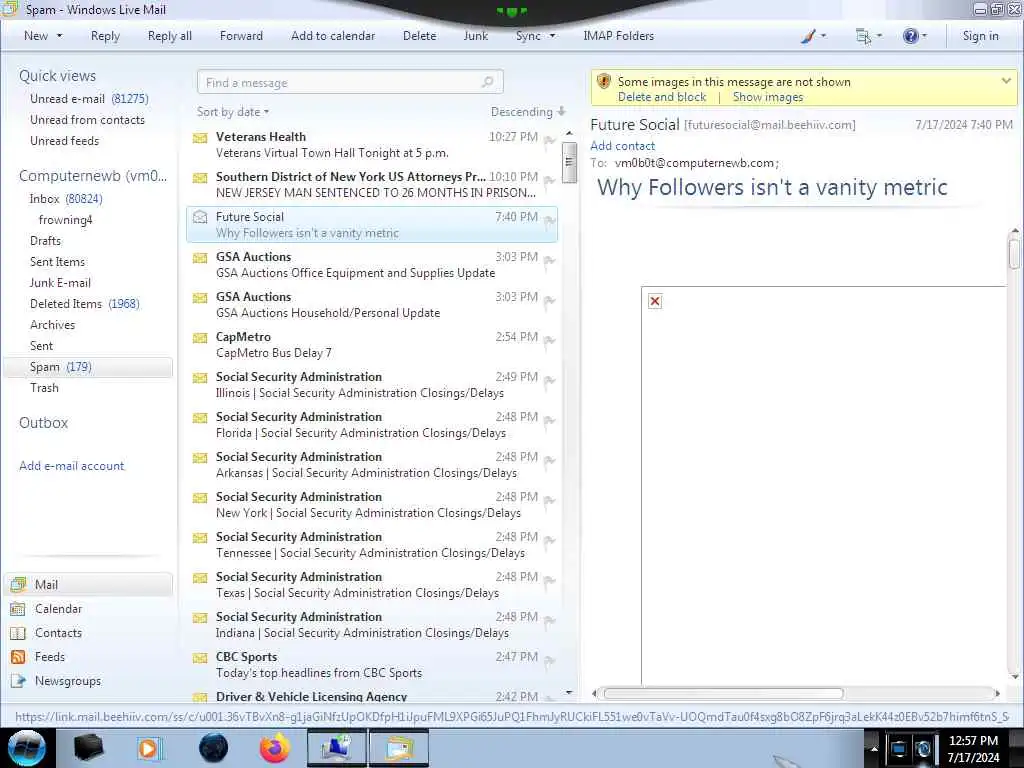This screenshot has height=768, width=1024.
Task: Select Unread e-mail quick view
Action: 89,99
